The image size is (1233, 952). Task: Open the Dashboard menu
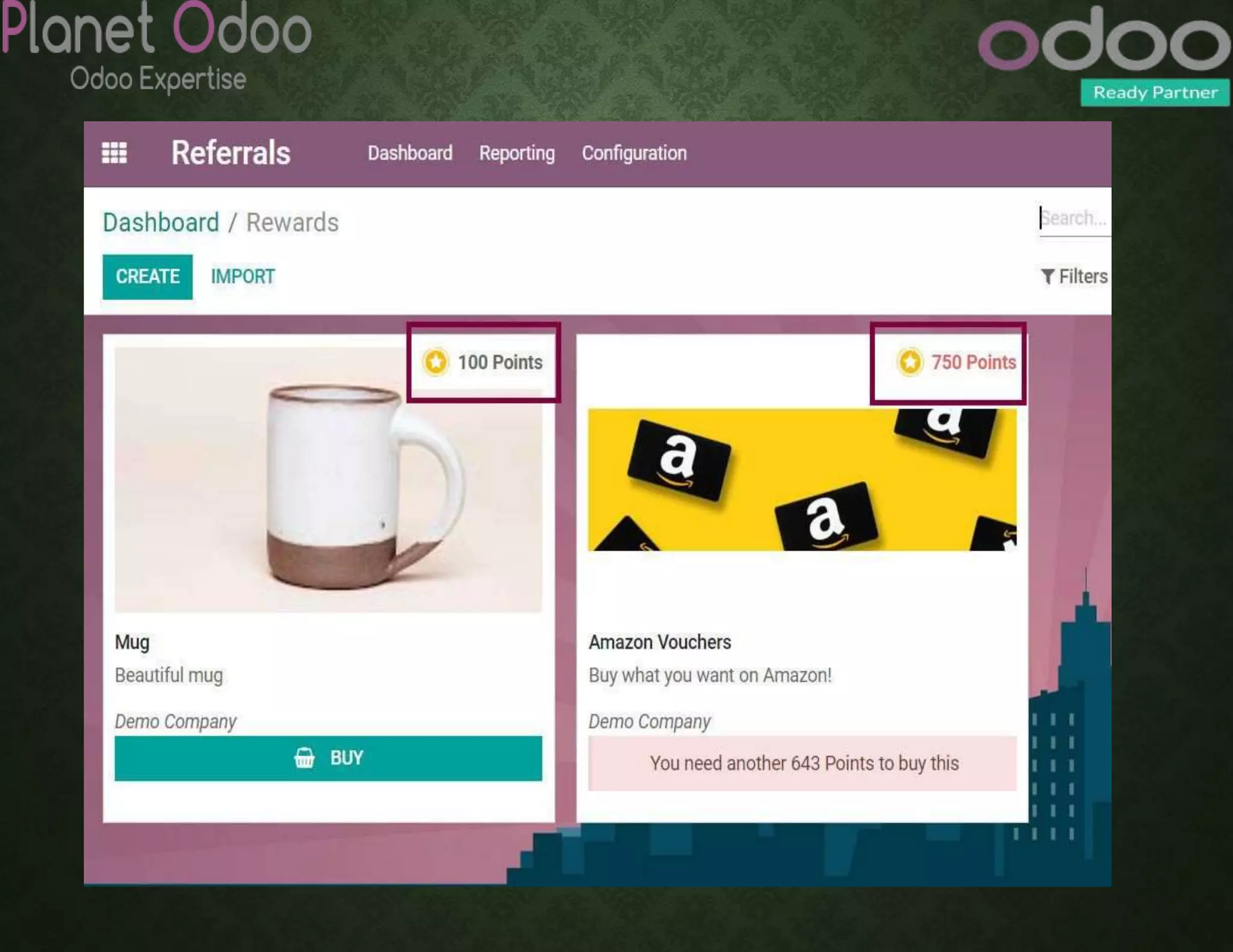pyautogui.click(x=410, y=153)
